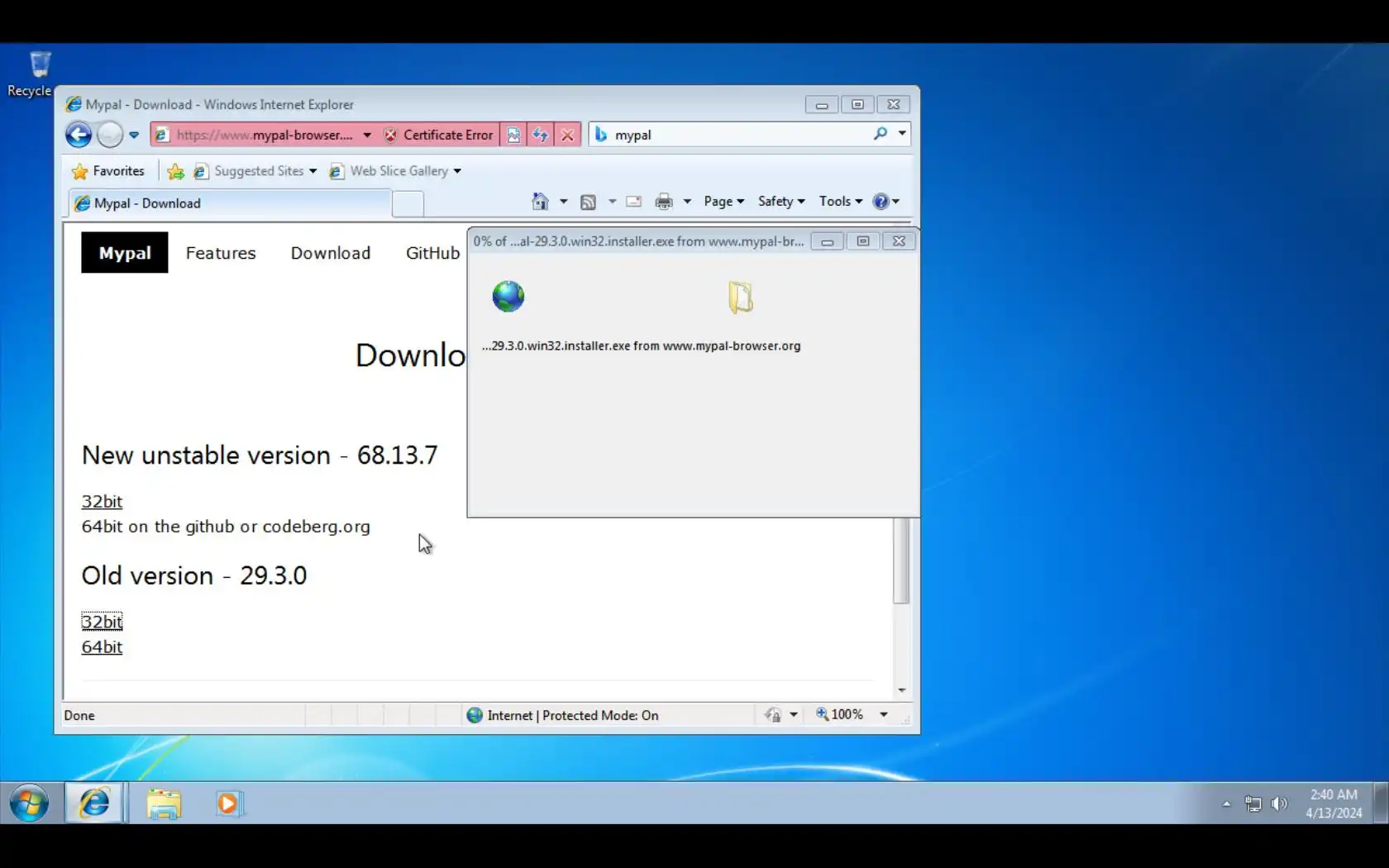
Task: Open the Certificate Error security report
Action: click(x=438, y=135)
